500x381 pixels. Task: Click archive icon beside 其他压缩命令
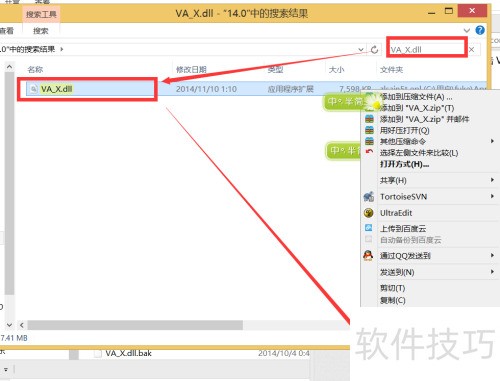(x=369, y=141)
